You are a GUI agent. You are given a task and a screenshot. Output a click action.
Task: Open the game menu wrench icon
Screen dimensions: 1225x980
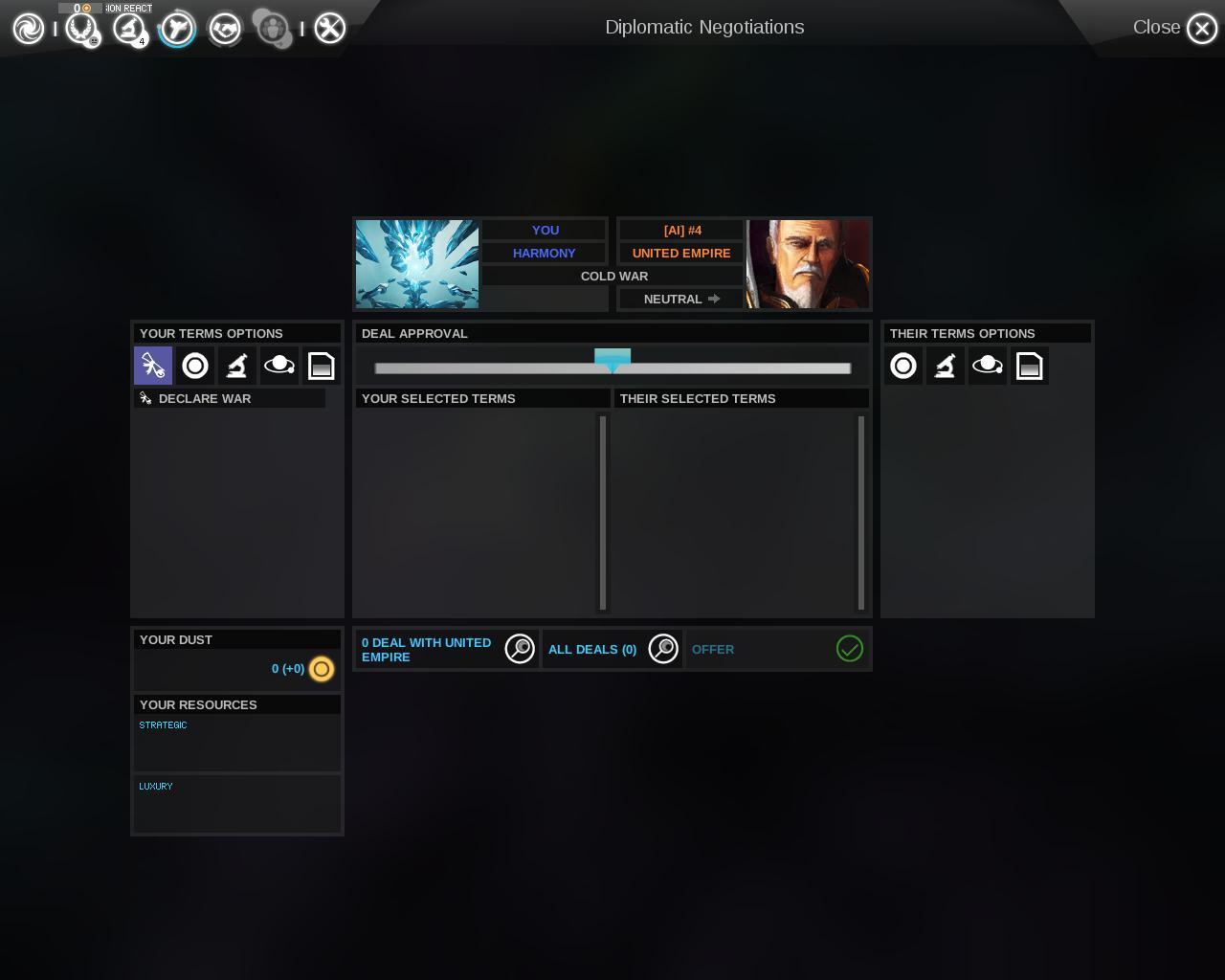pyautogui.click(x=329, y=29)
